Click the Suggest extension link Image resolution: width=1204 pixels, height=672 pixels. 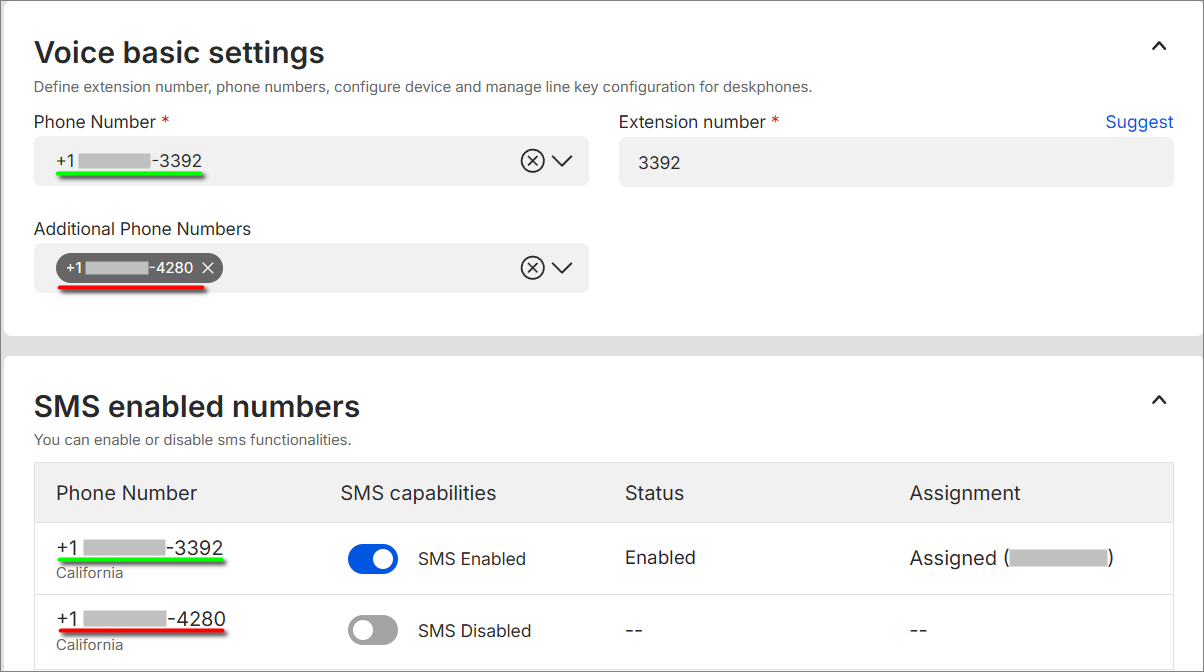pos(1139,122)
